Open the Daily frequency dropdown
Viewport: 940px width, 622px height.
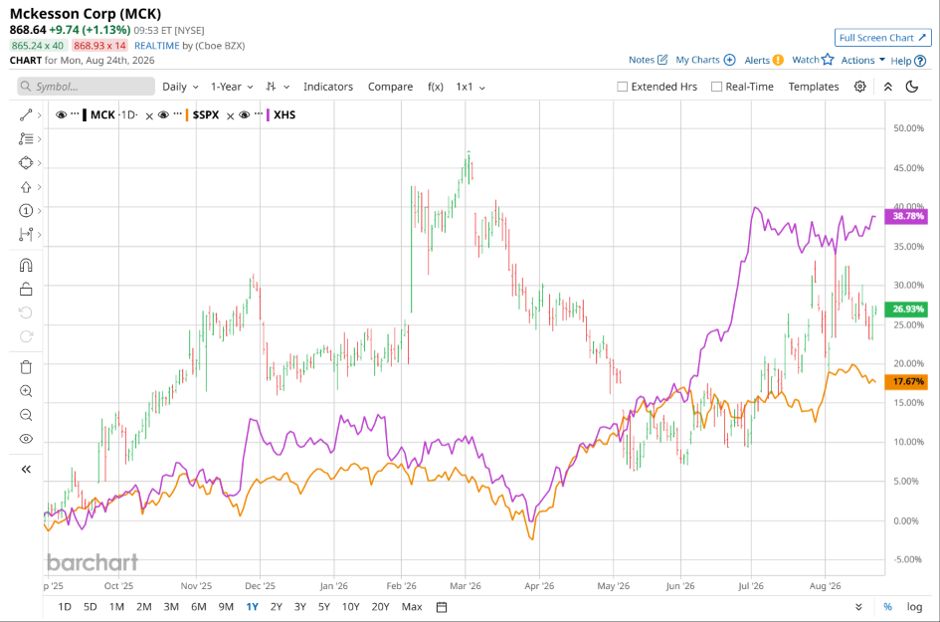pos(180,87)
